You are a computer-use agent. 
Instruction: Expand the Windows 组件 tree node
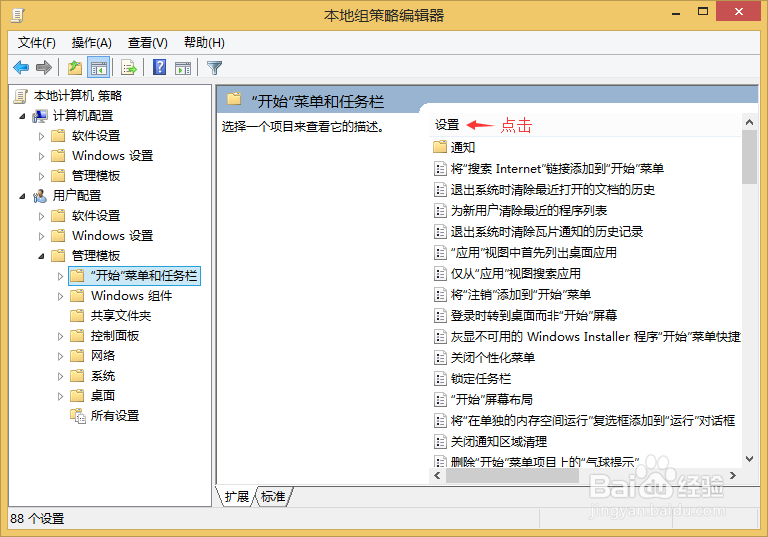[x=60, y=296]
